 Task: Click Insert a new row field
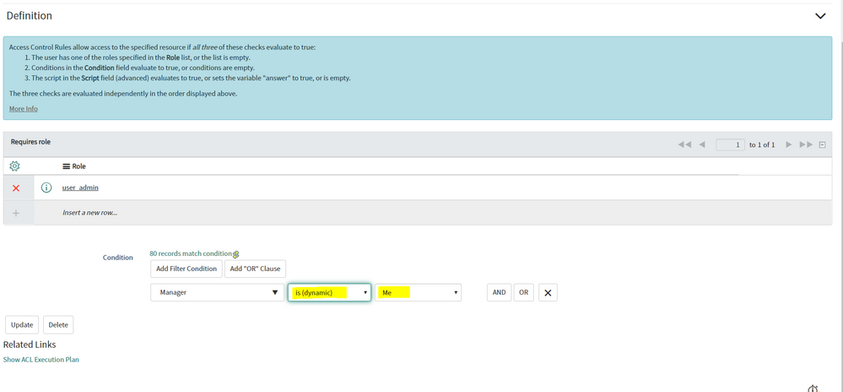[90, 212]
